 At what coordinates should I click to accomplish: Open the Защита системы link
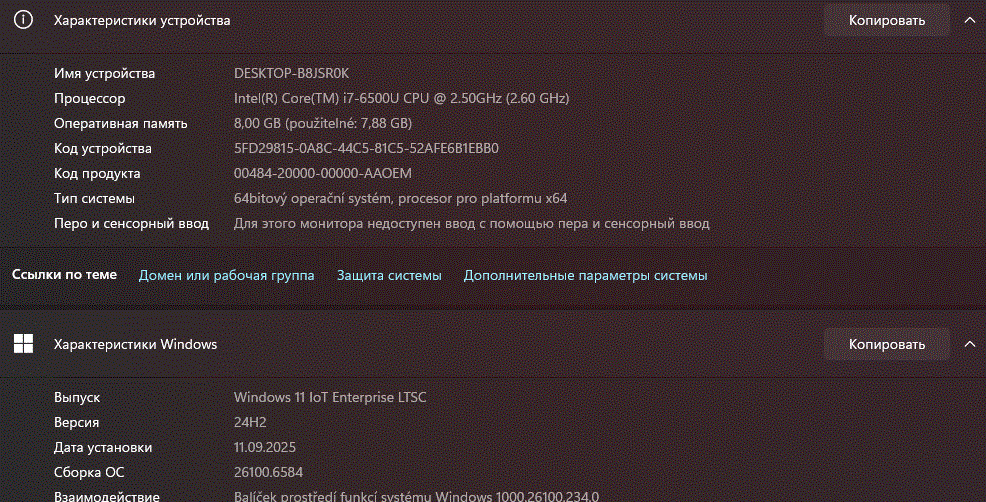pyautogui.click(x=389, y=276)
